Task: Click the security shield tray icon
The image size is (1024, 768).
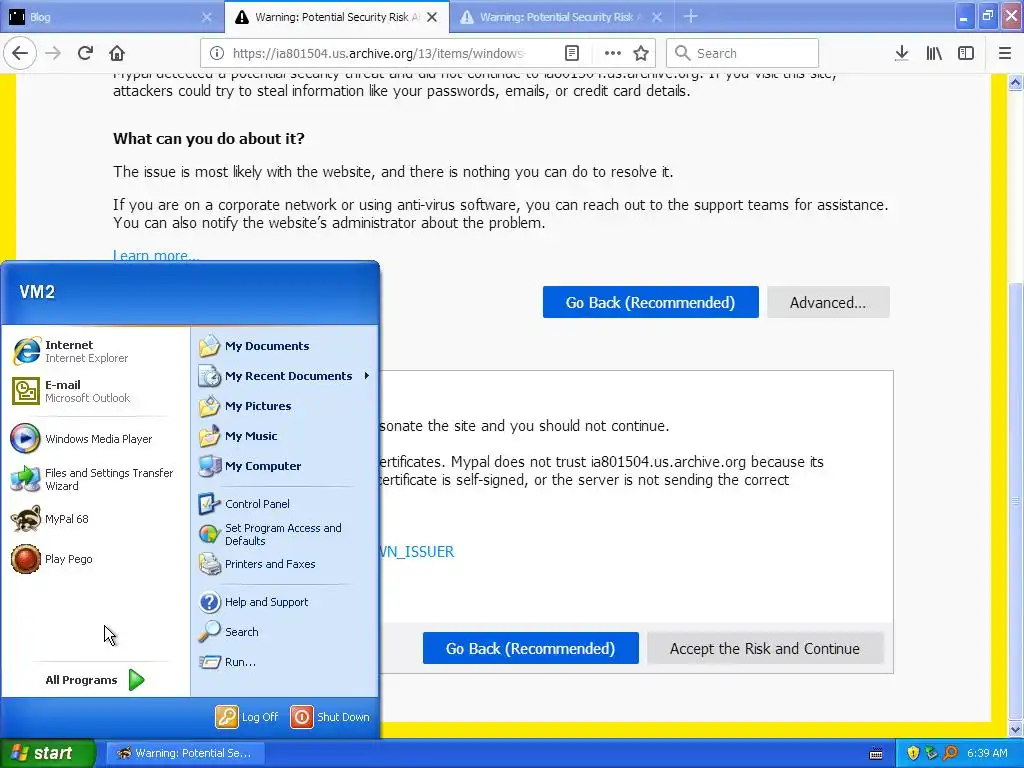Action: click(913, 753)
